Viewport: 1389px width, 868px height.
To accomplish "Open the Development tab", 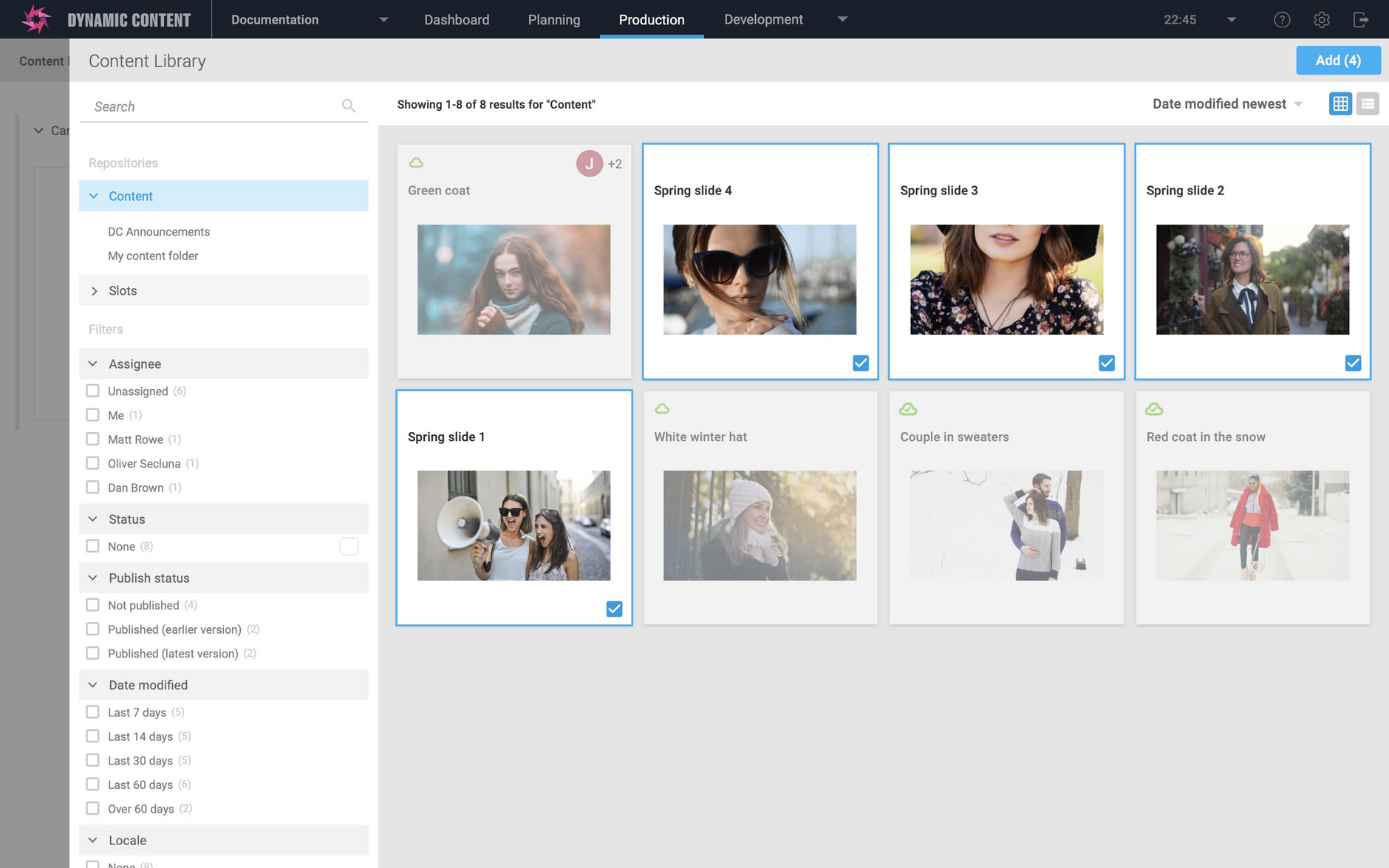I will 763,20.
